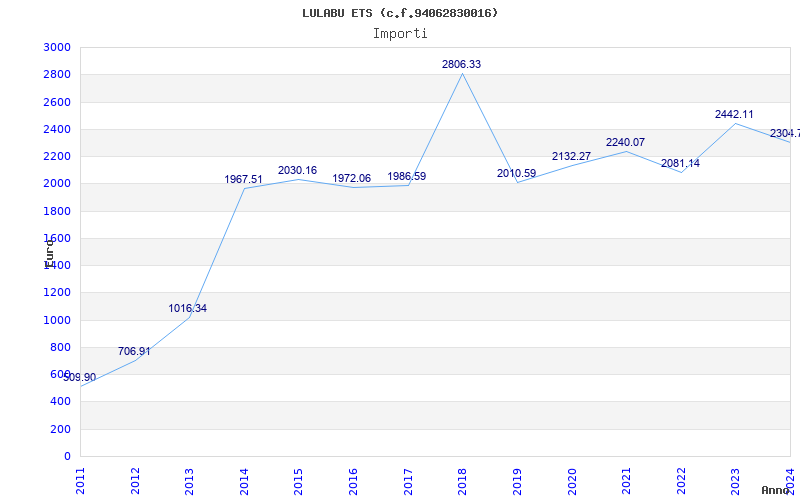800x500 pixels.
Task: Click the Euro vertical axis title
Action: coord(49,254)
